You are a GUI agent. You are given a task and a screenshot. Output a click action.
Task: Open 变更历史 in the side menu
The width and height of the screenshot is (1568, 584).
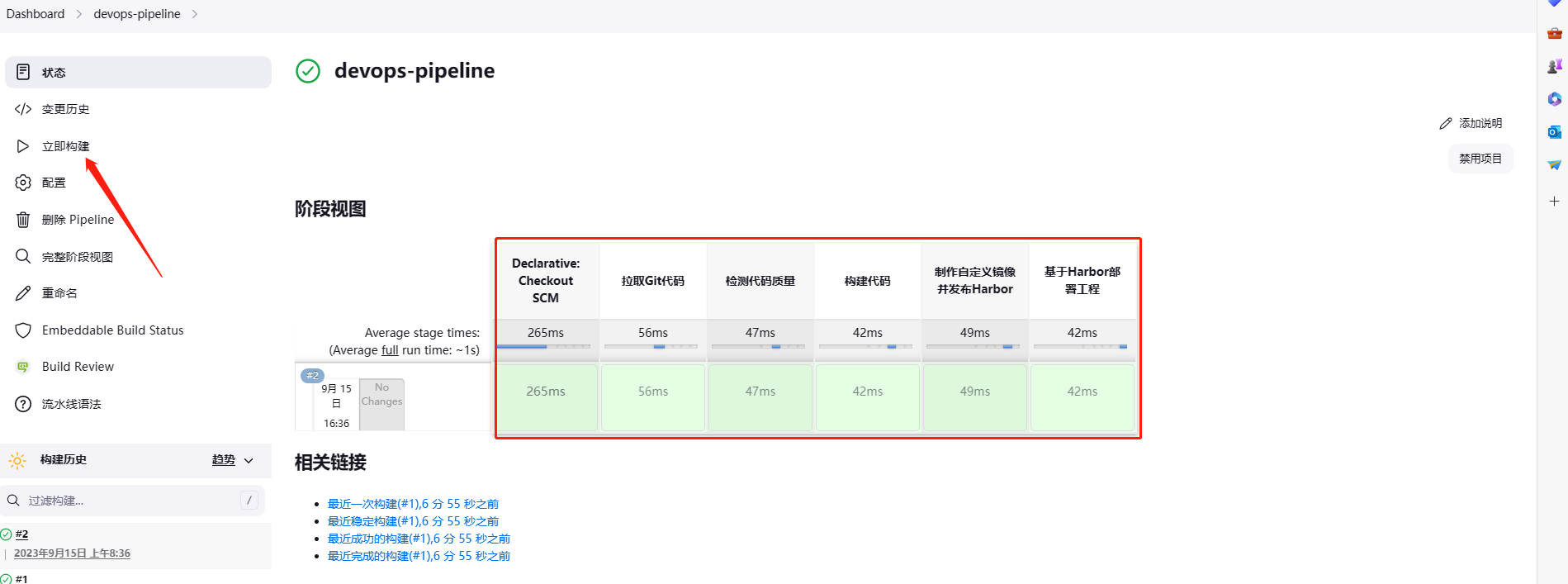pyautogui.click(x=66, y=109)
